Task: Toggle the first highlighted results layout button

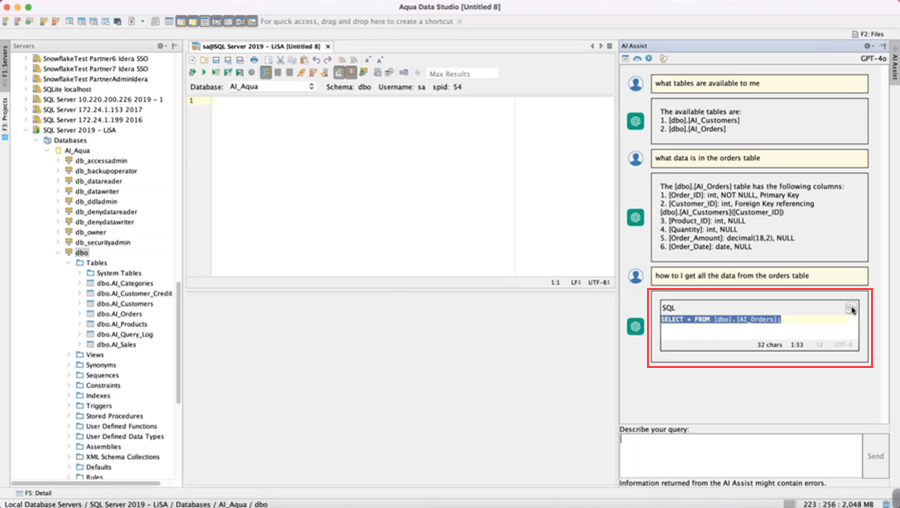Action: pyautogui.click(x=339, y=72)
